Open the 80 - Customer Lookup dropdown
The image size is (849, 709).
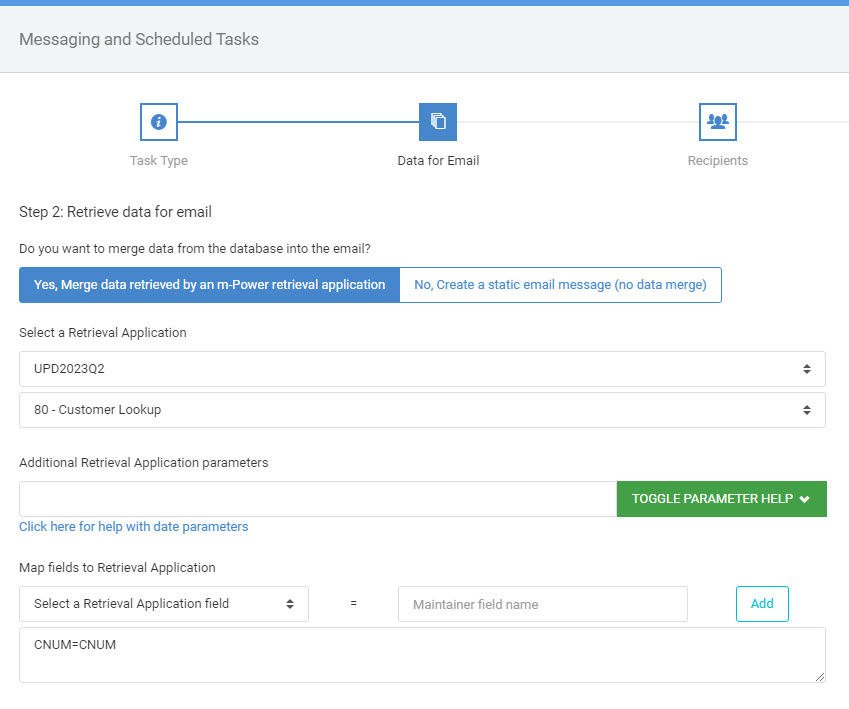422,410
